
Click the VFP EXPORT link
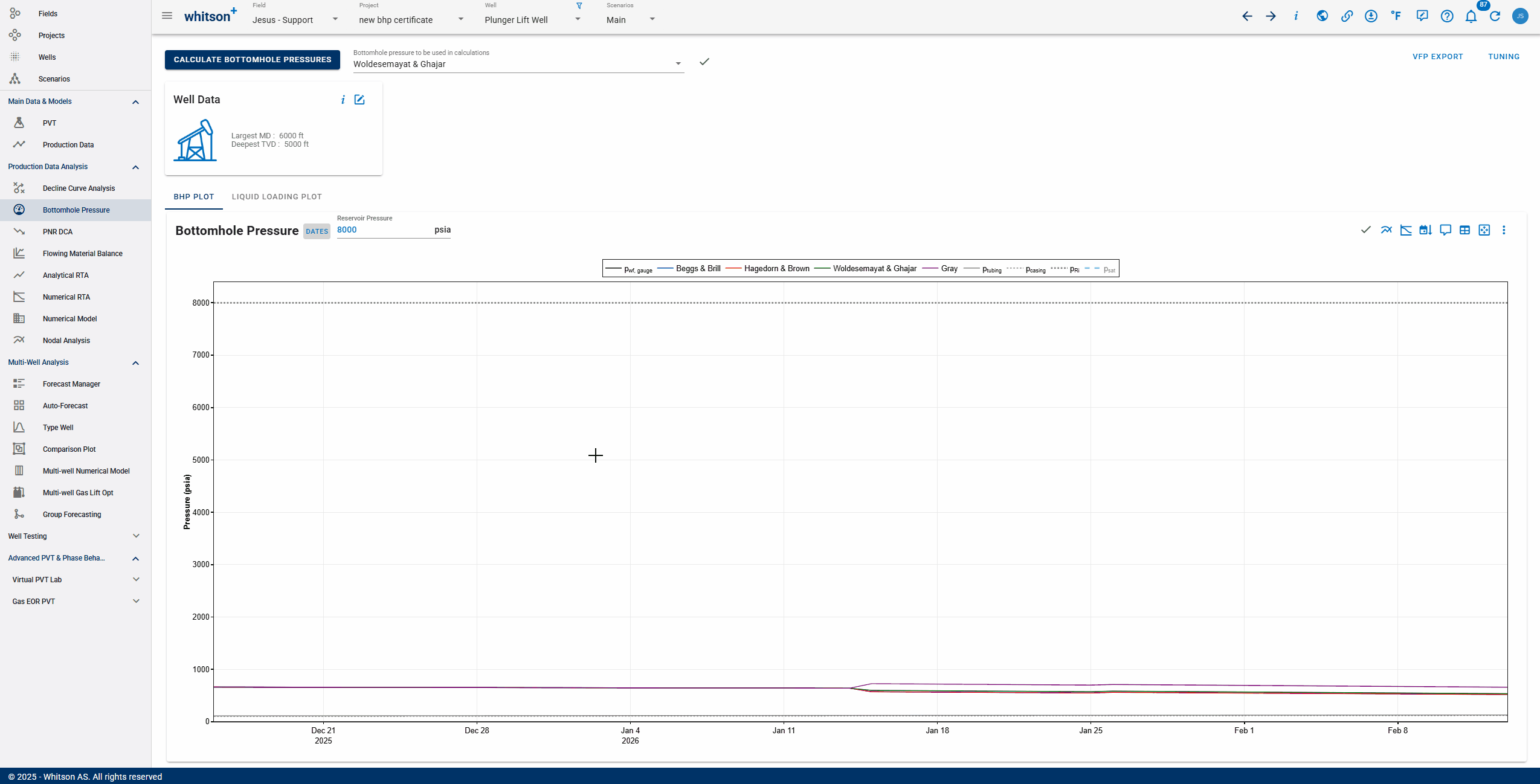tap(1437, 57)
